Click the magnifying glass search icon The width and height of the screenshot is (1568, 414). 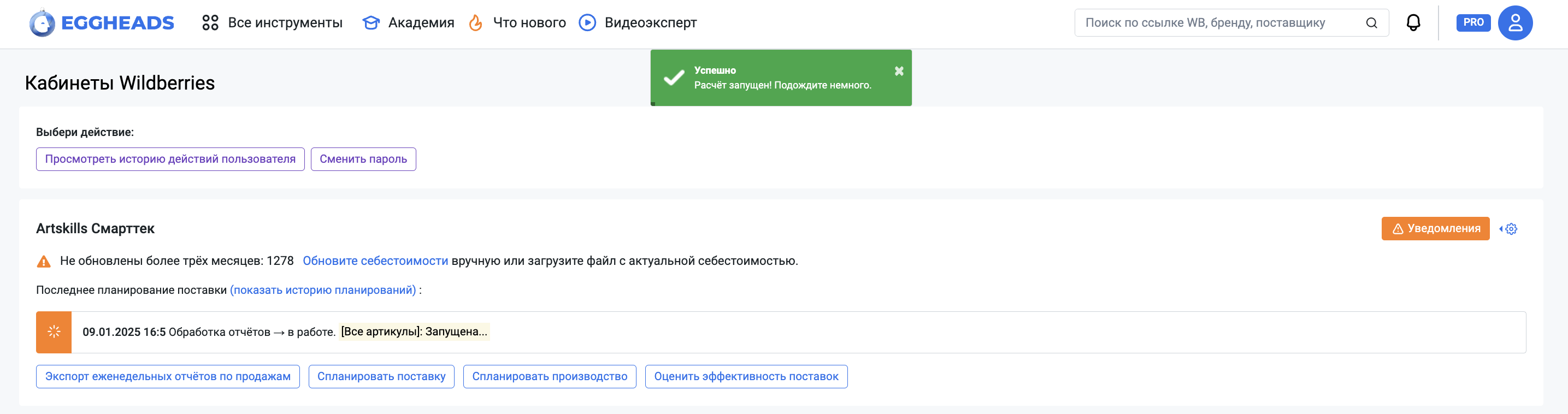click(x=1371, y=23)
